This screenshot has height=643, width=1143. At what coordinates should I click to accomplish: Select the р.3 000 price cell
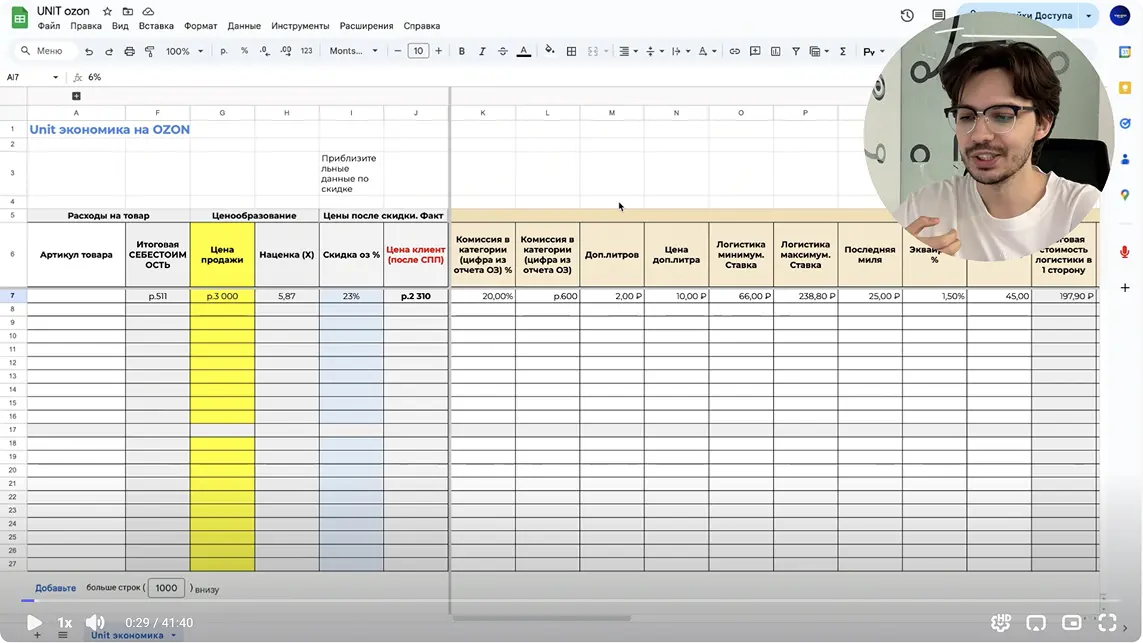coord(222,296)
